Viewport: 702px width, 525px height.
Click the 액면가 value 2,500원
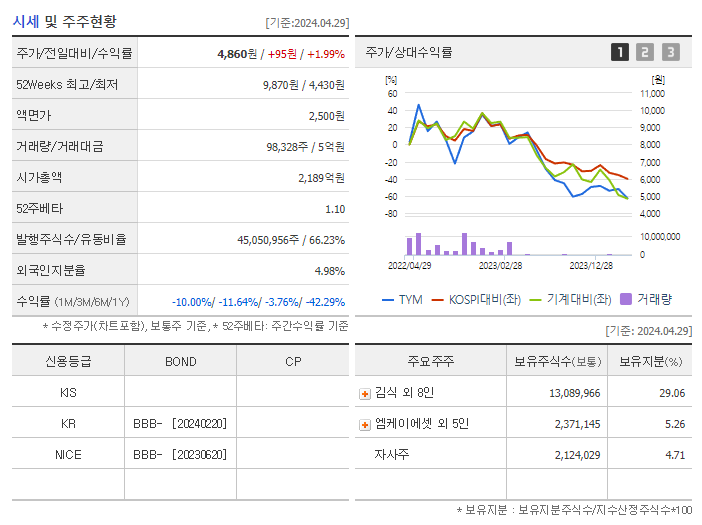(x=326, y=116)
